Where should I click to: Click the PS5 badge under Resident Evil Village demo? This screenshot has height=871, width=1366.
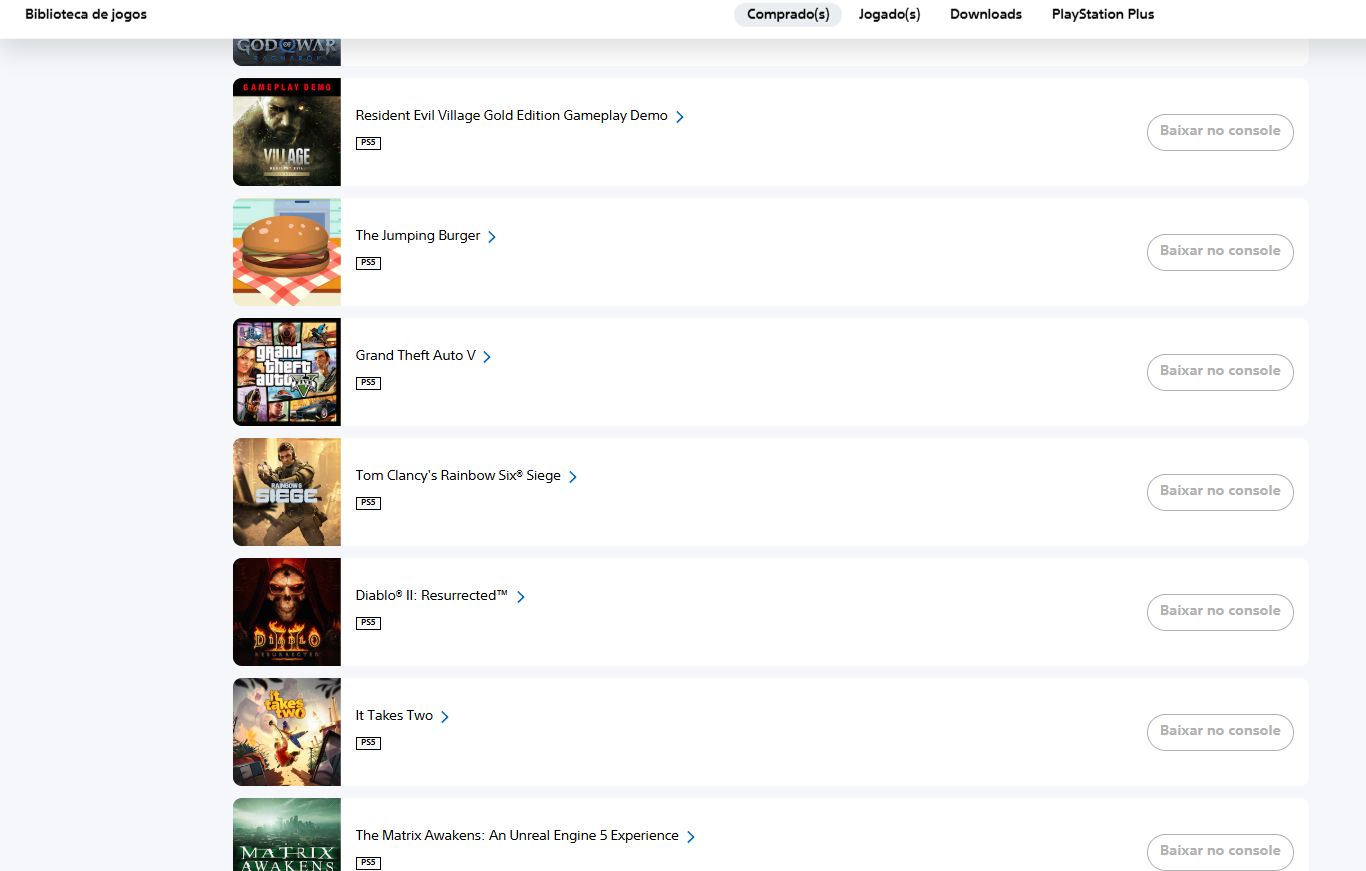(x=368, y=143)
